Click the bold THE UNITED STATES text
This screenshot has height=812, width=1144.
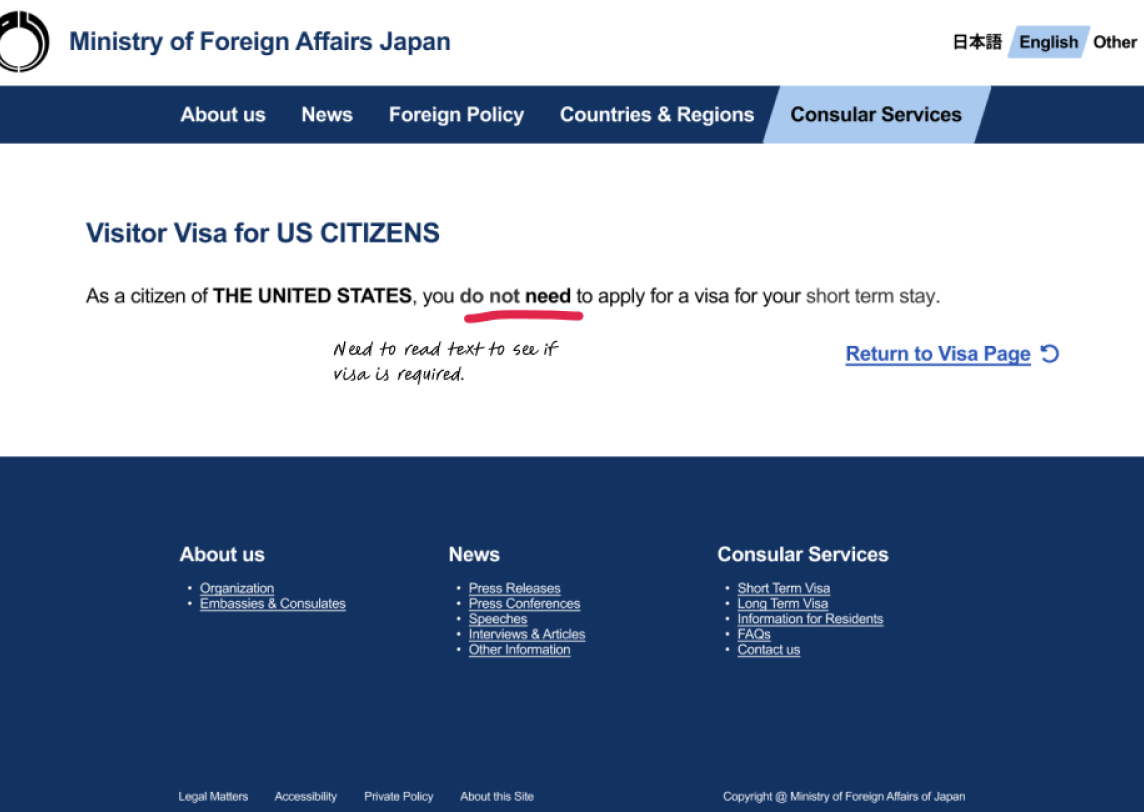312,296
